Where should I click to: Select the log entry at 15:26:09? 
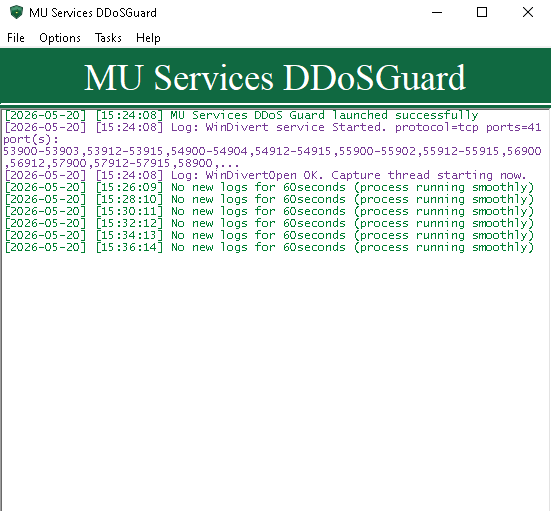tap(269, 187)
